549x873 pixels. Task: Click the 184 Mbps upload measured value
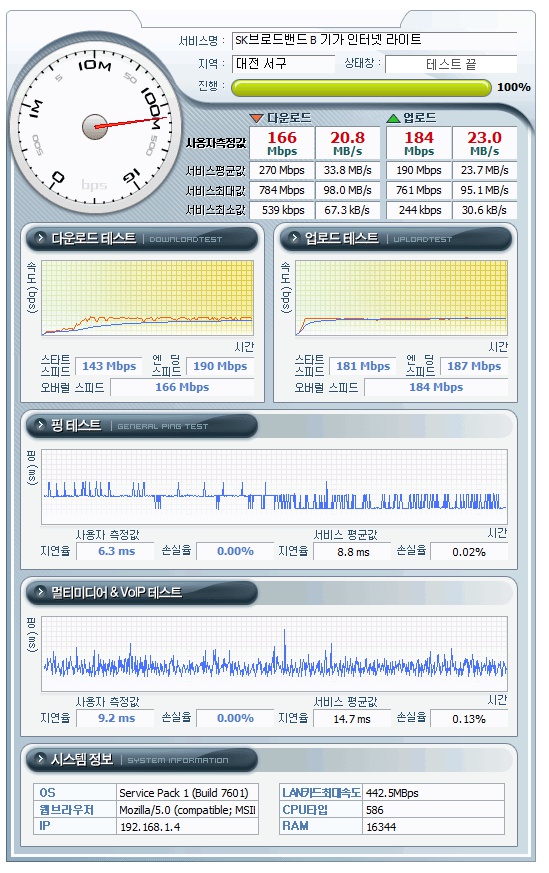(x=419, y=143)
